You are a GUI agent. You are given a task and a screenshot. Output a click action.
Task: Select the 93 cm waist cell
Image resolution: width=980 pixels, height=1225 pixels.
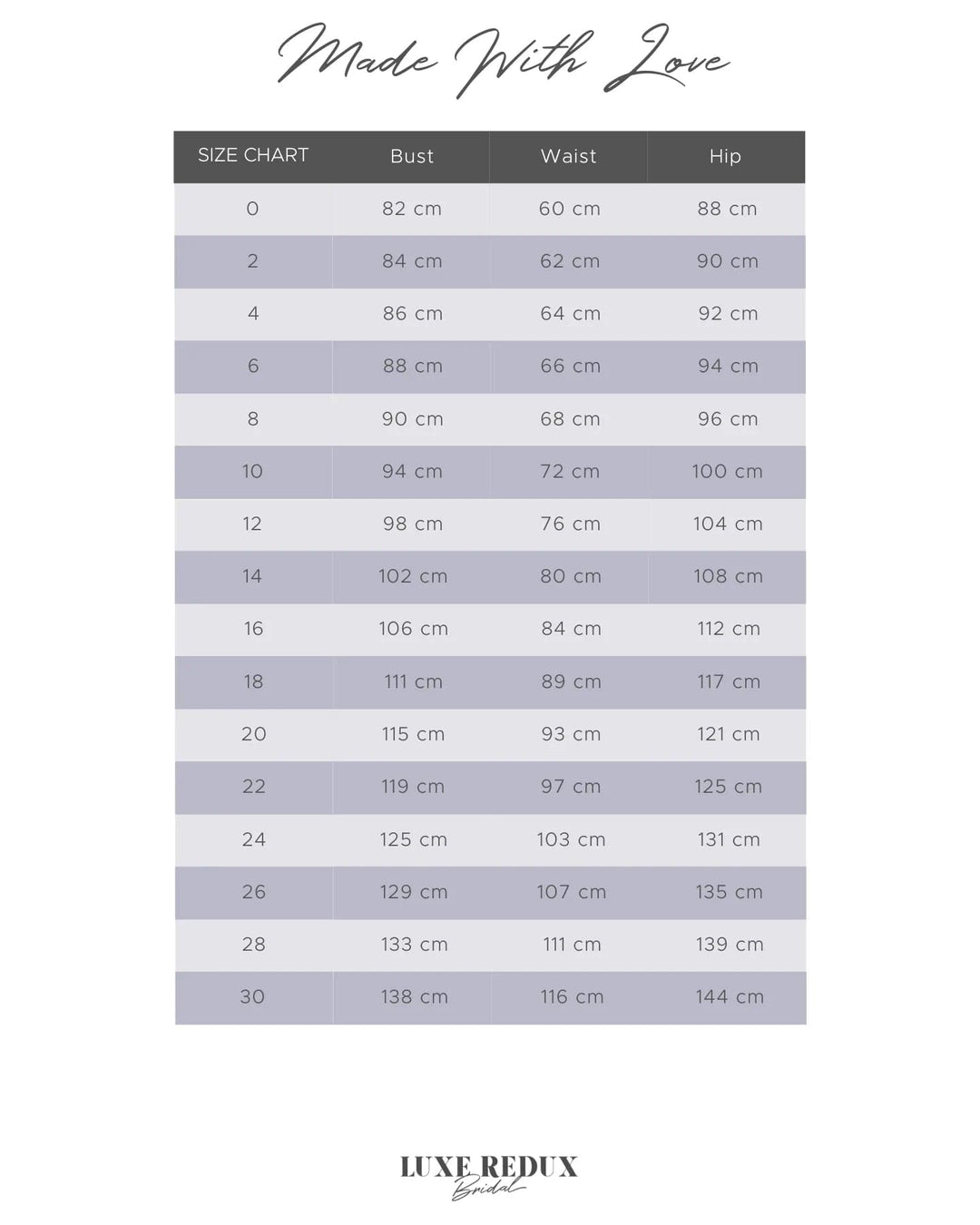point(571,734)
